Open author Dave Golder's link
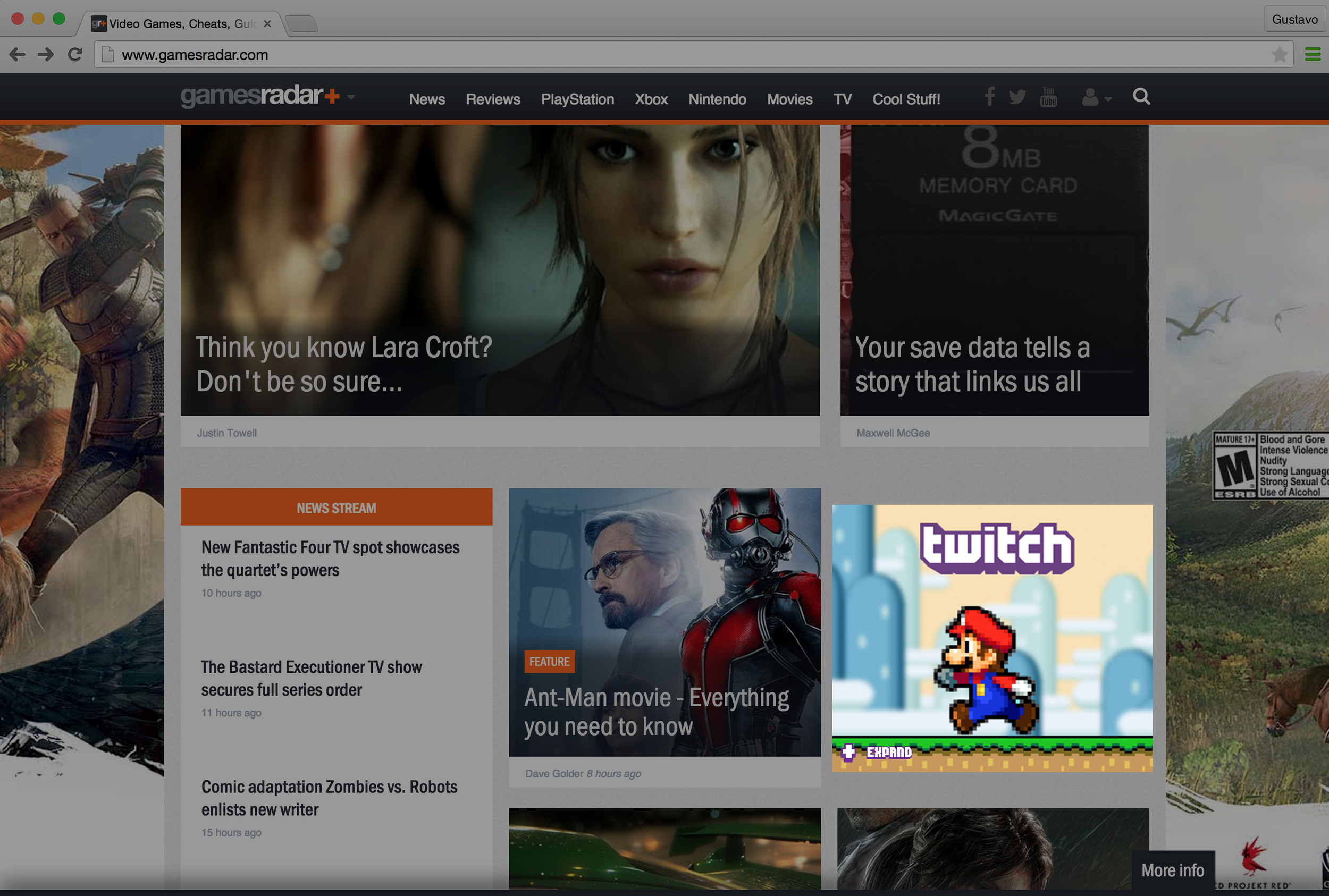 (x=554, y=774)
